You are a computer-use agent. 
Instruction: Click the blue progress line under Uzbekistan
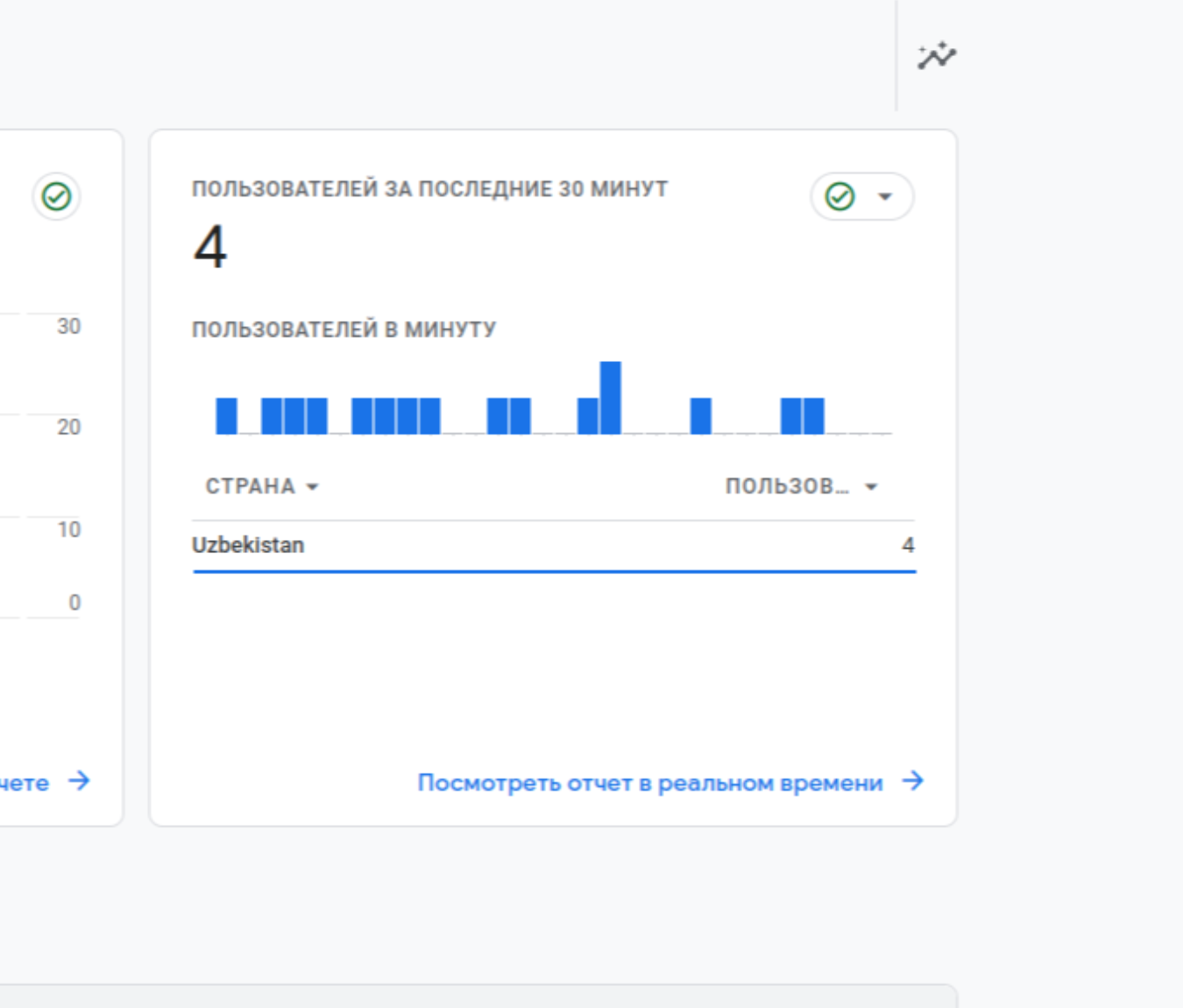[x=554, y=571]
